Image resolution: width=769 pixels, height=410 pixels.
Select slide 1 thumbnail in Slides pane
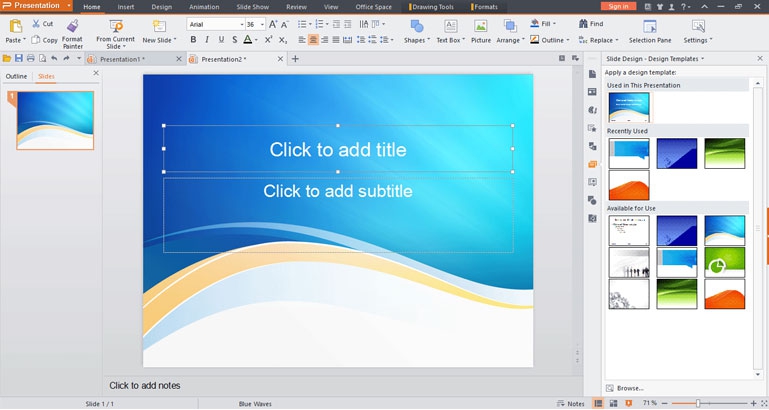point(55,120)
